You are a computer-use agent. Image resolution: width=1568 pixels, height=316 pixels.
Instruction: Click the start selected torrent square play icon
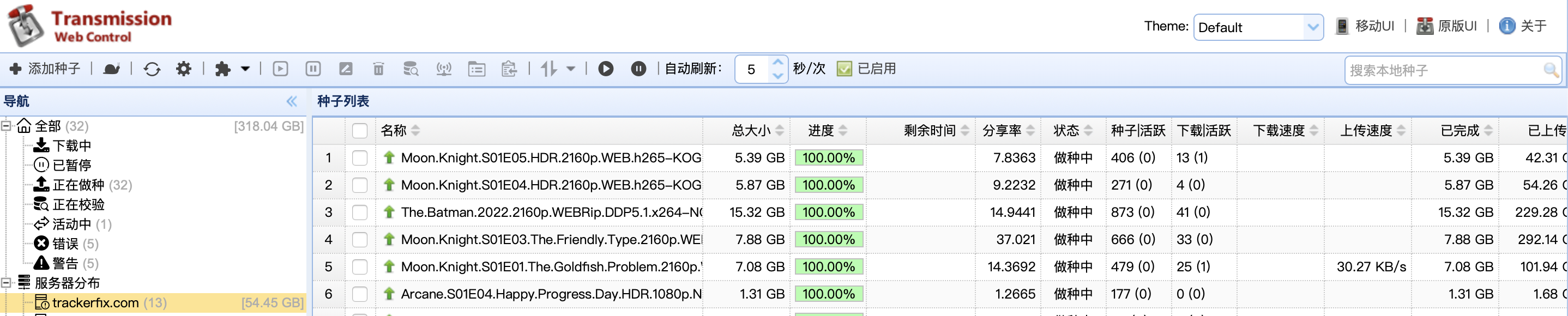point(281,69)
